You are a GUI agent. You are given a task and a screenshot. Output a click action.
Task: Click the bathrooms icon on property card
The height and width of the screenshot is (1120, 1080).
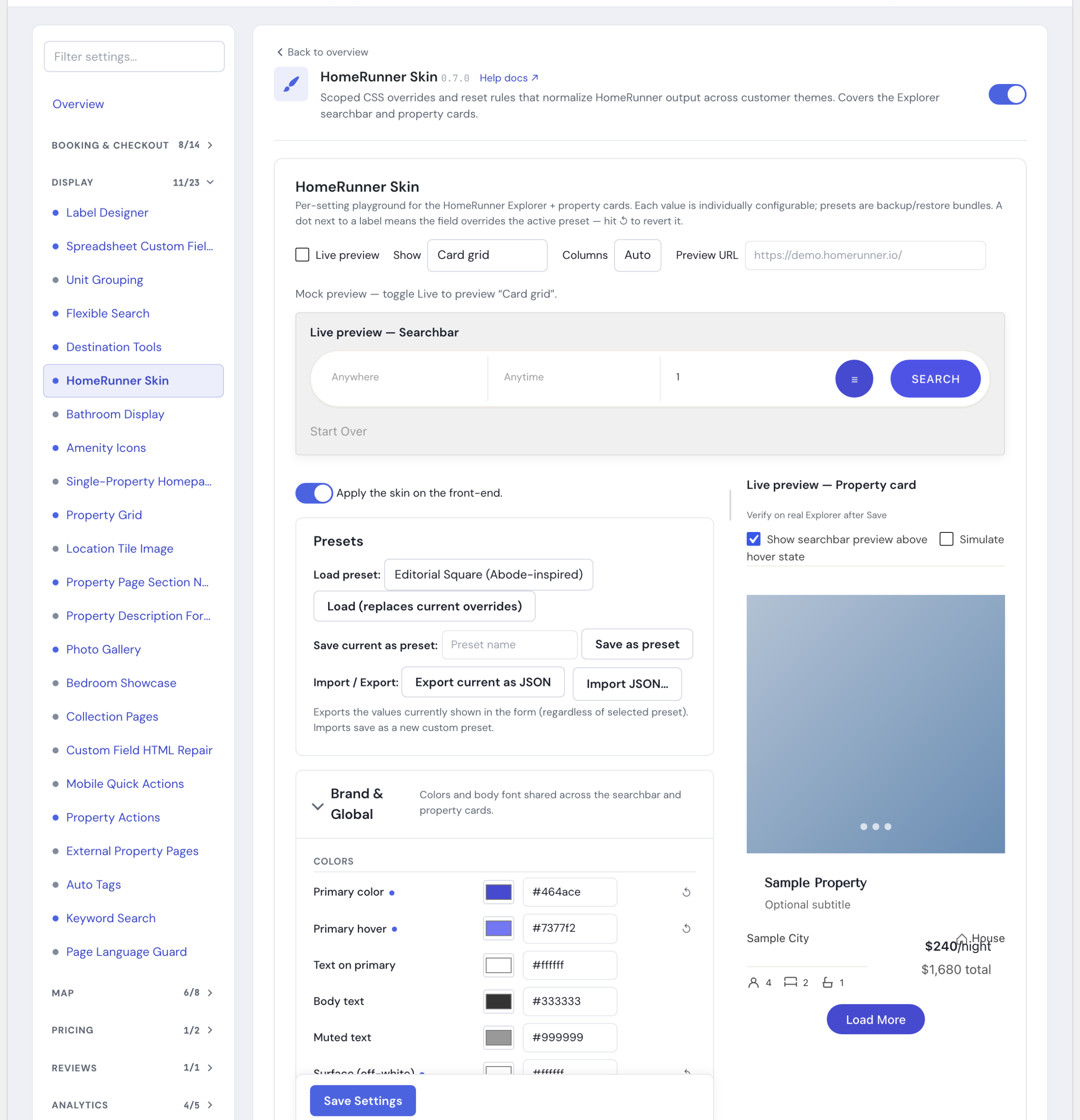click(x=827, y=982)
